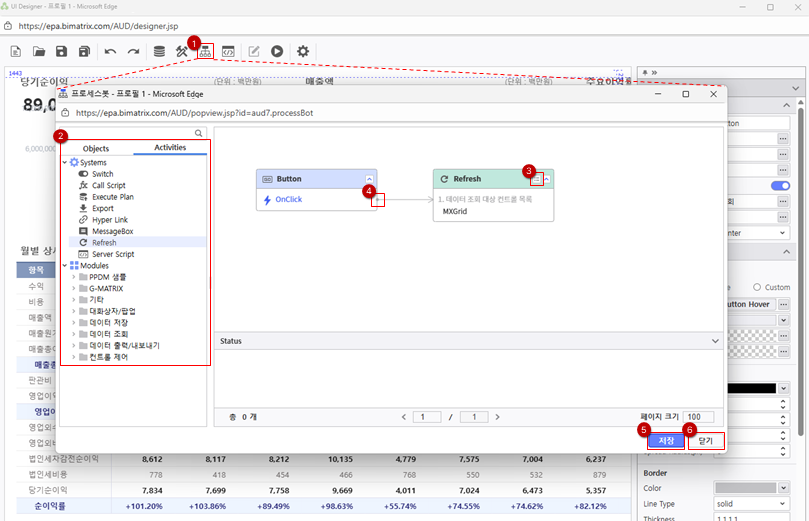Expand the G-MATRIX module folder
This screenshot has height=521, width=809.
[x=73, y=288]
